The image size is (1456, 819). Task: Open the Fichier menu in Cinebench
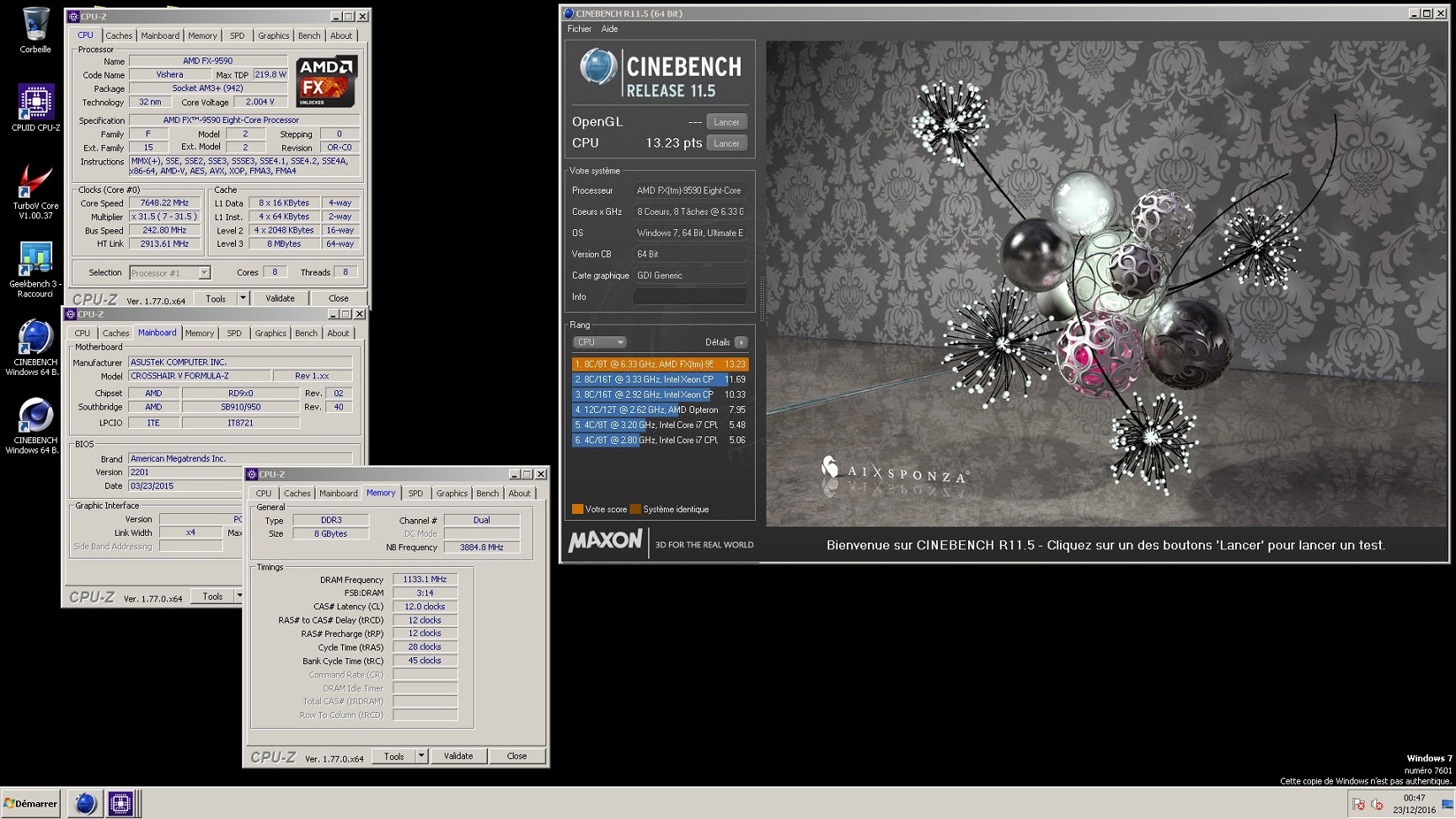[x=579, y=29]
